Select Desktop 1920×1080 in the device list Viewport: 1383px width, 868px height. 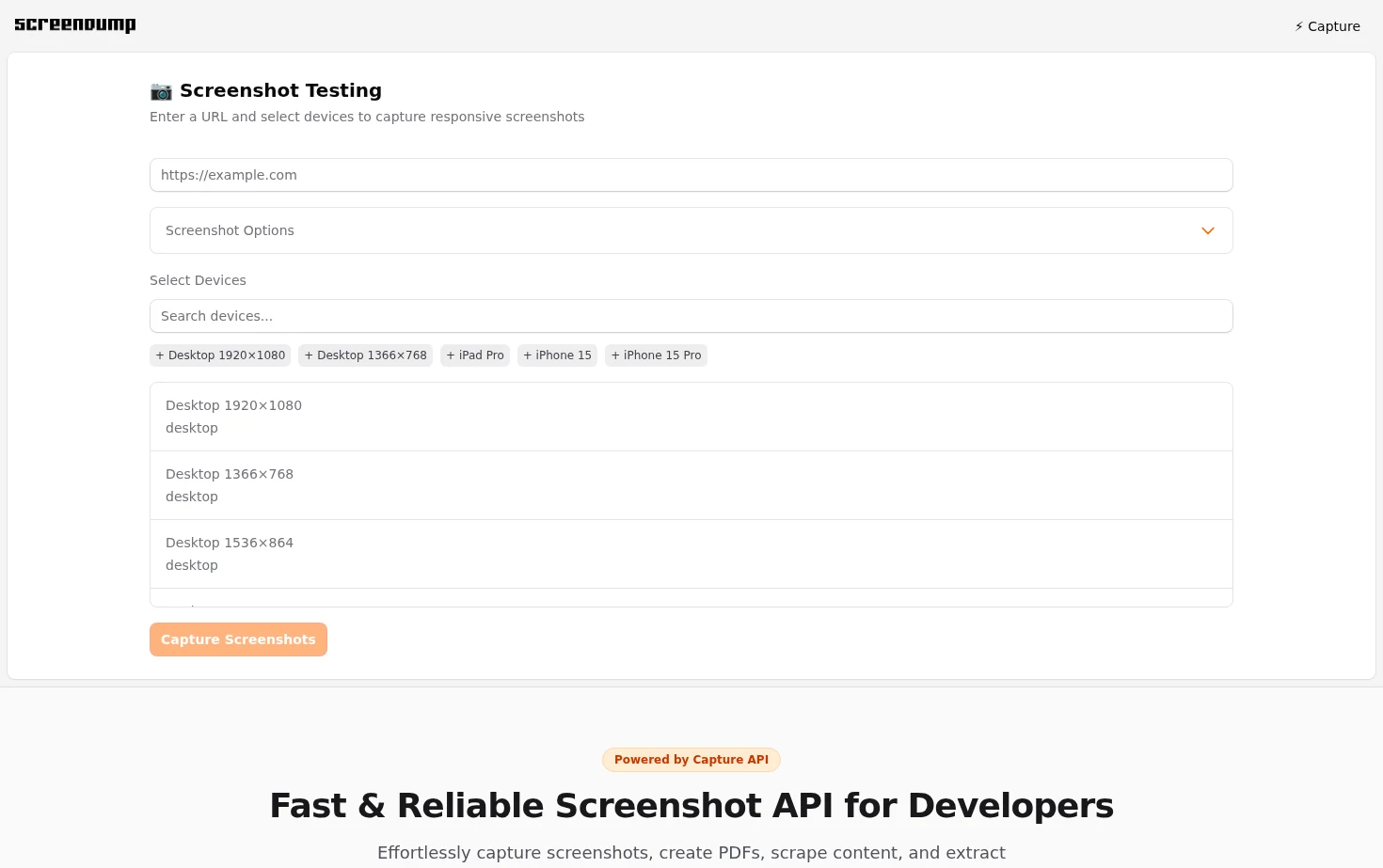(691, 417)
